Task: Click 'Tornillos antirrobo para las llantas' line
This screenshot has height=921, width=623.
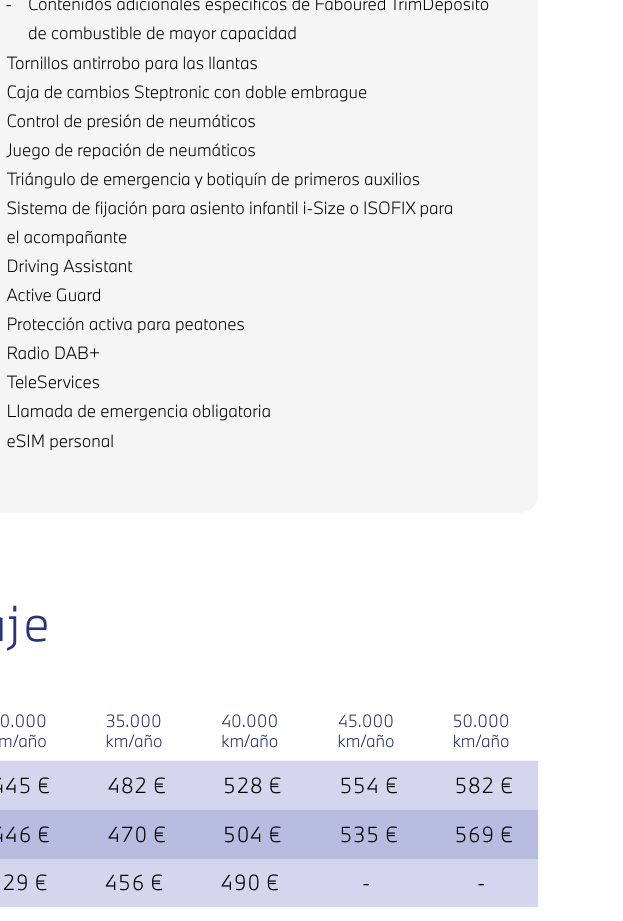Action: 132,63
